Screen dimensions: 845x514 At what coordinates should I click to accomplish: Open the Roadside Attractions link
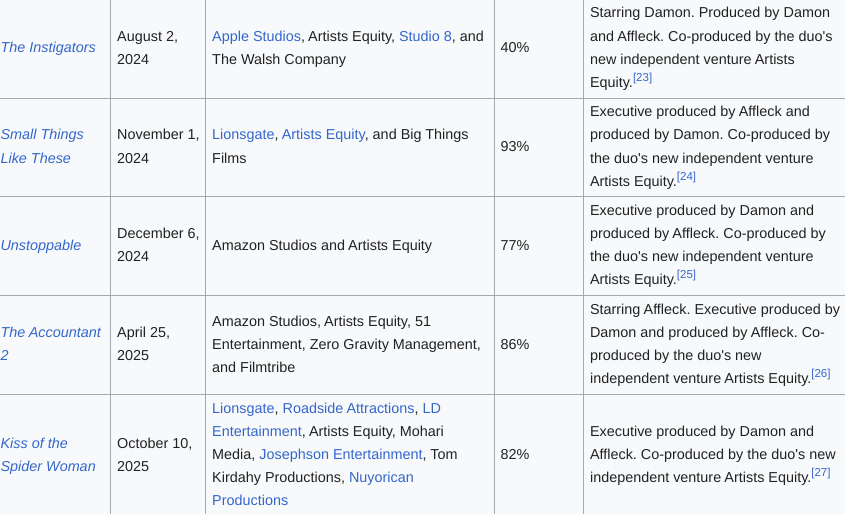pyautogui.click(x=348, y=408)
